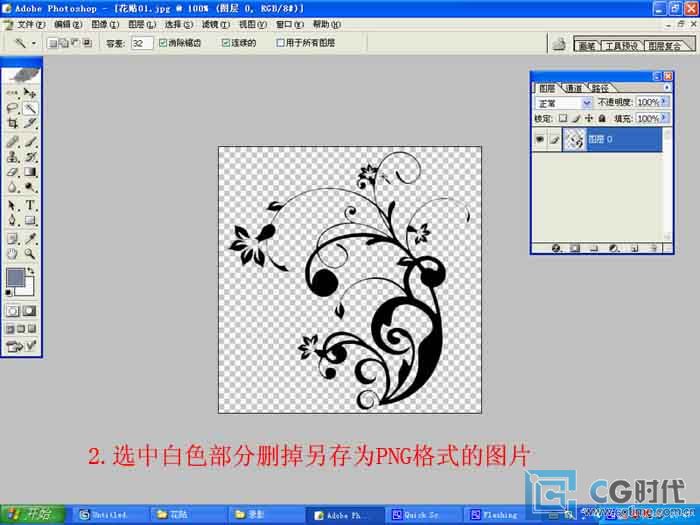Viewport: 700px width, 525px height.
Task: Select the Eyedropper tool
Action: click(x=30, y=238)
